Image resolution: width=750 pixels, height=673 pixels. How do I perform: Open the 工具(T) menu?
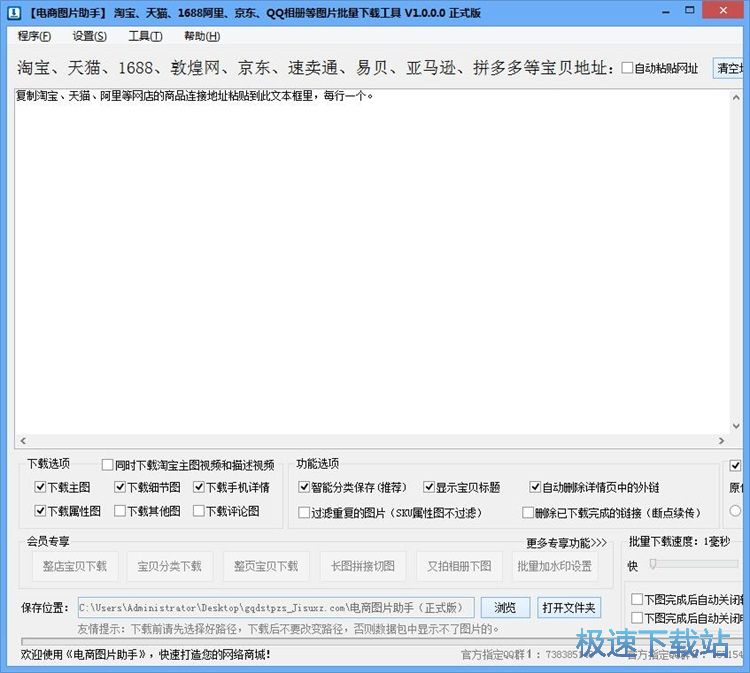pyautogui.click(x=145, y=36)
